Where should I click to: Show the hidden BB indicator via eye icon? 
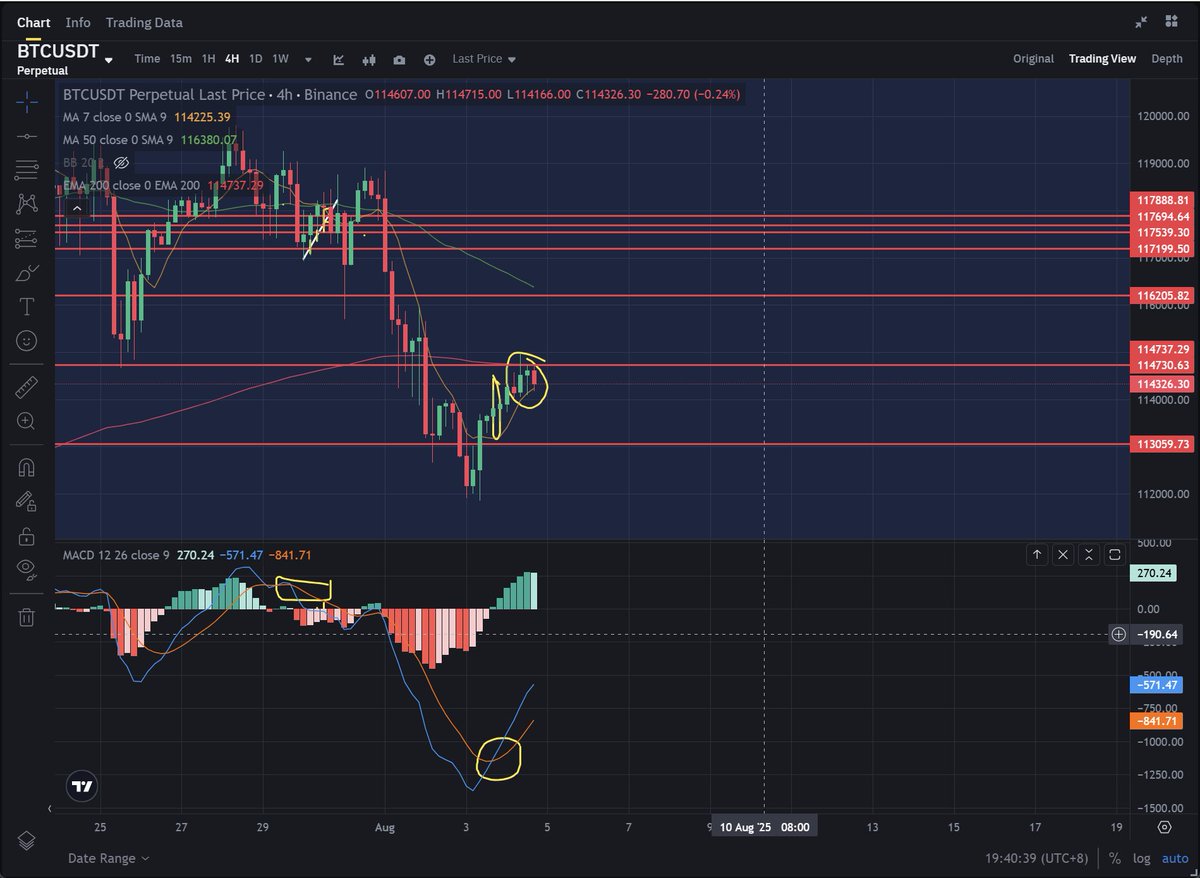(x=121, y=162)
